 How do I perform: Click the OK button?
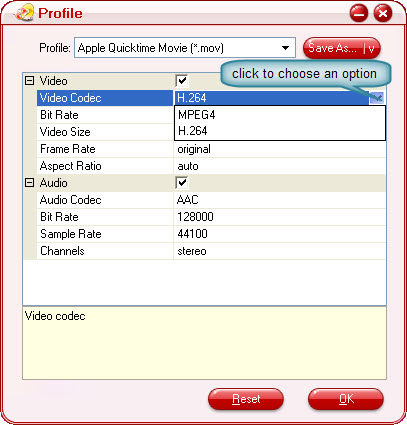pos(346,399)
